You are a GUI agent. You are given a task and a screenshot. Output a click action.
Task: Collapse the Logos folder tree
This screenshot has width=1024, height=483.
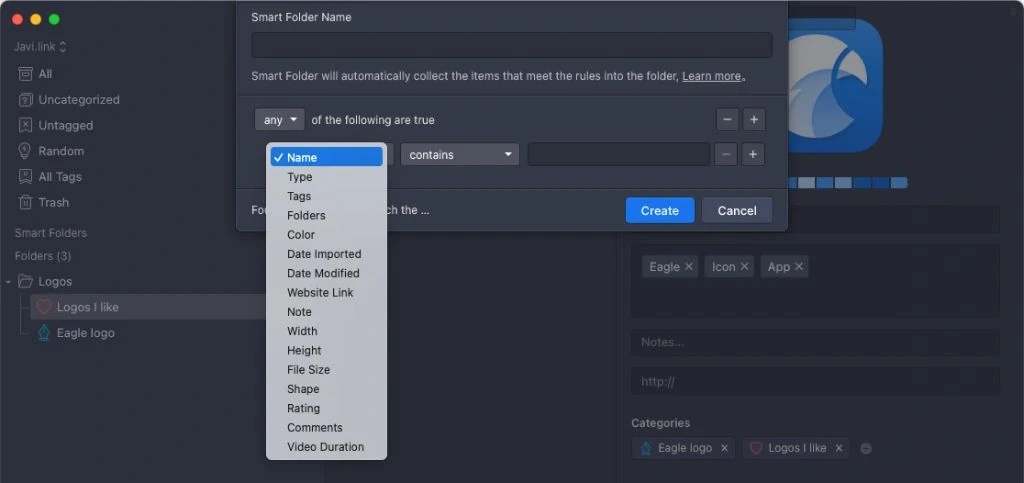click(x=9, y=282)
